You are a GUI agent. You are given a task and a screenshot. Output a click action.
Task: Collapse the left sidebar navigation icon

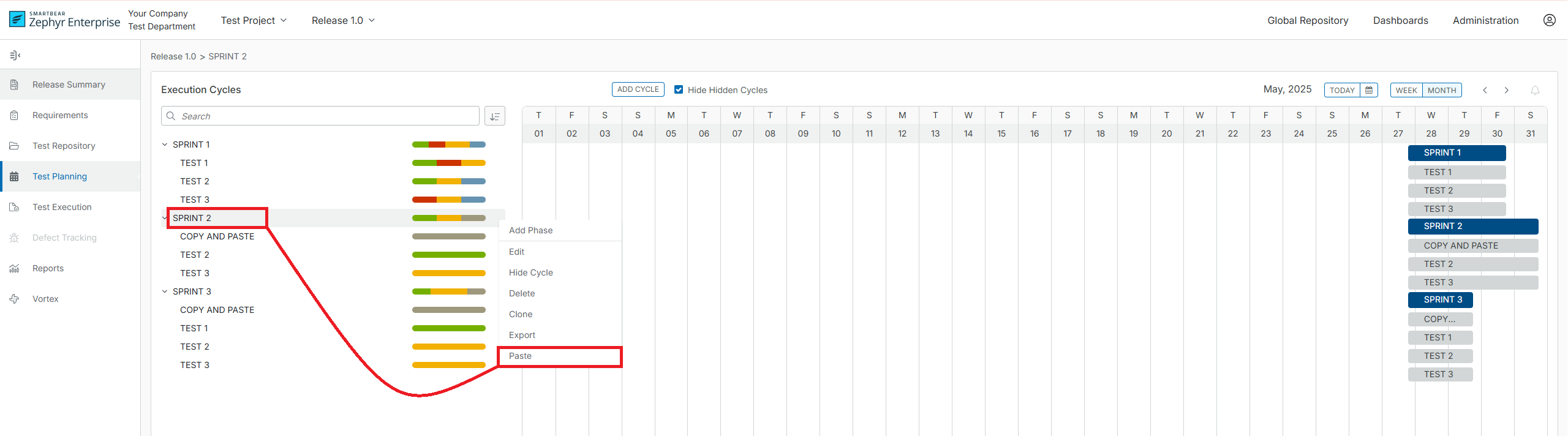click(15, 56)
